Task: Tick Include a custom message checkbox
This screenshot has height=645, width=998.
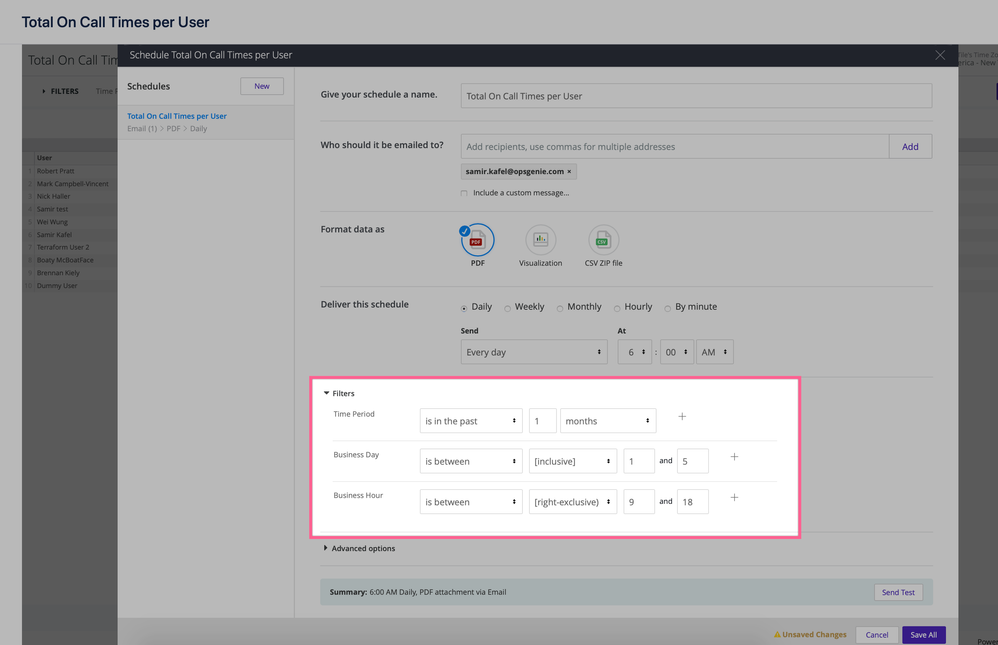Action: tap(464, 193)
